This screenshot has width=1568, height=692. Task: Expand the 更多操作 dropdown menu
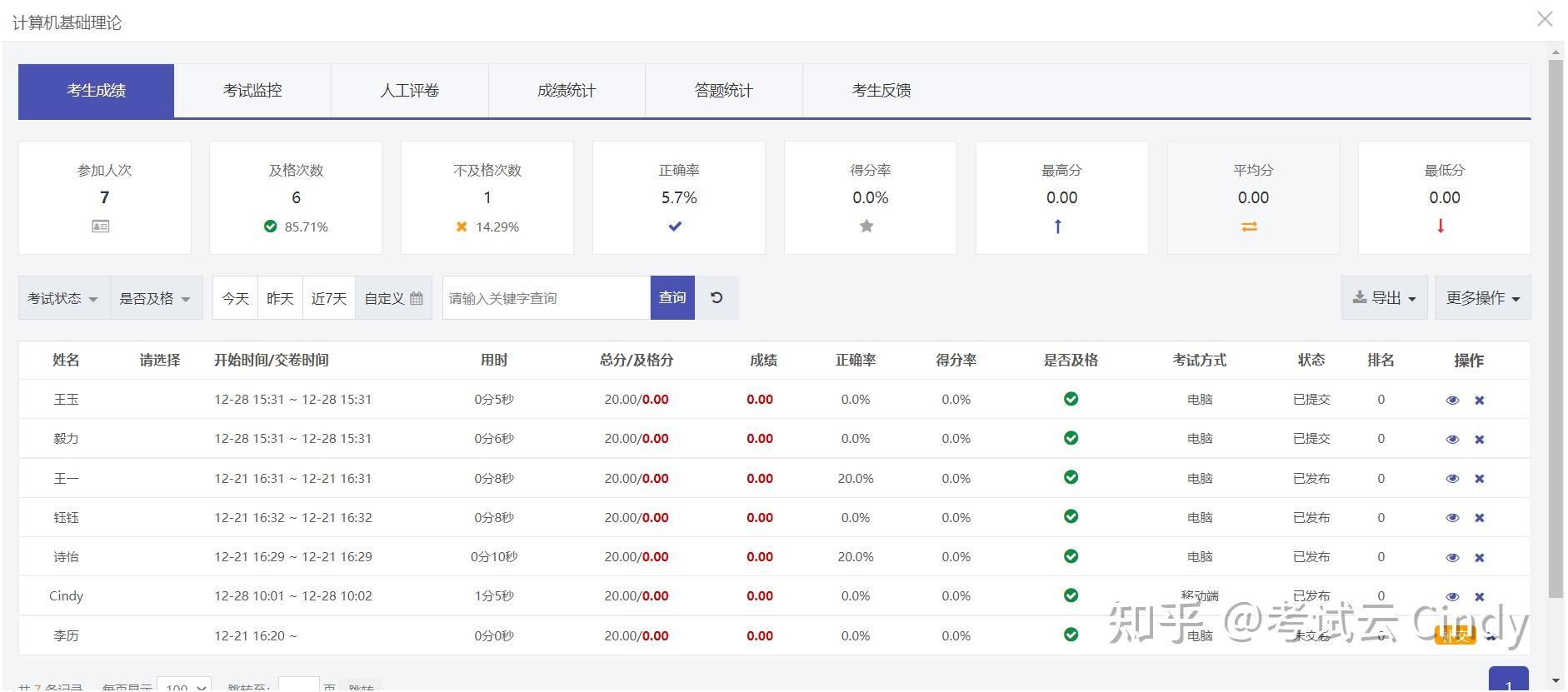pyautogui.click(x=1482, y=298)
